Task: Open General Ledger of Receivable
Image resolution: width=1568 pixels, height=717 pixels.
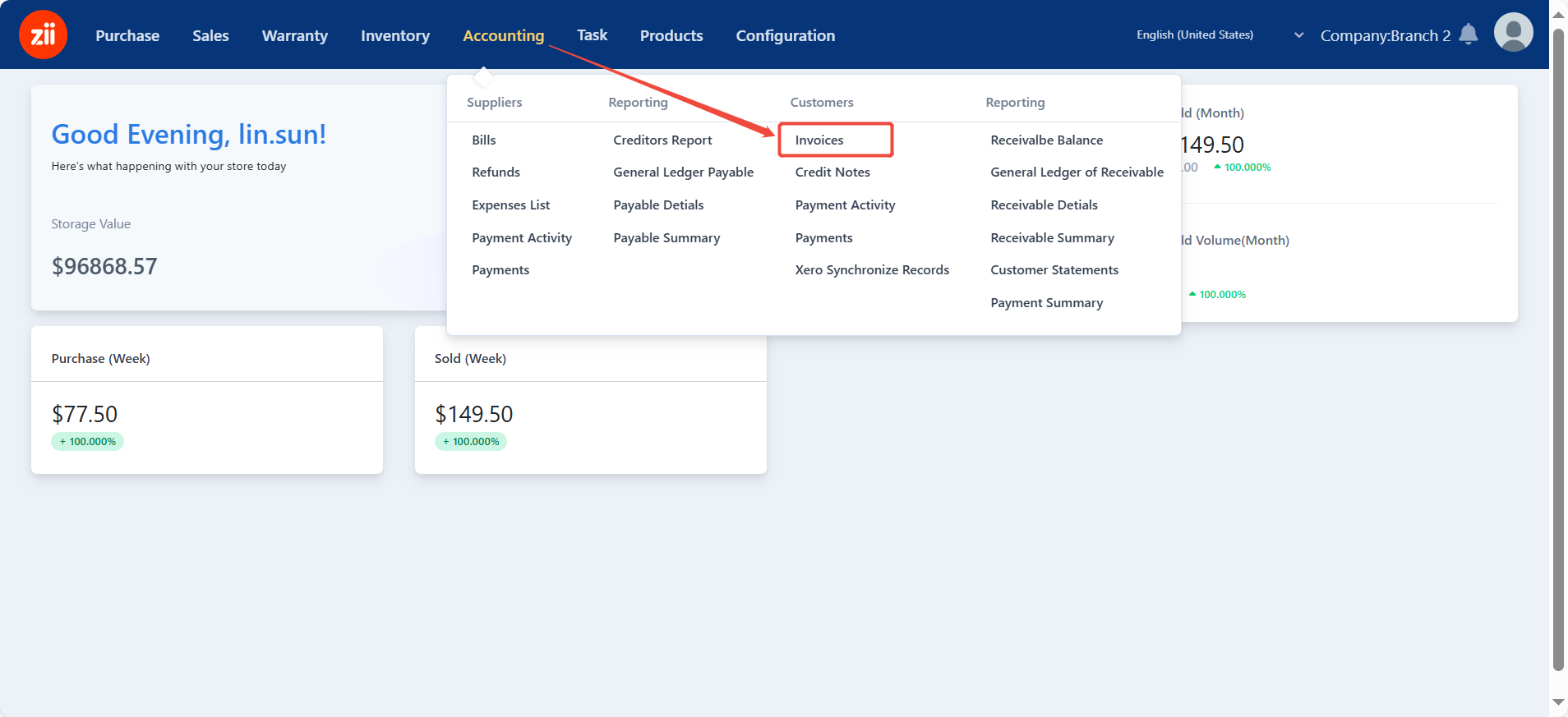Action: 1077,172
